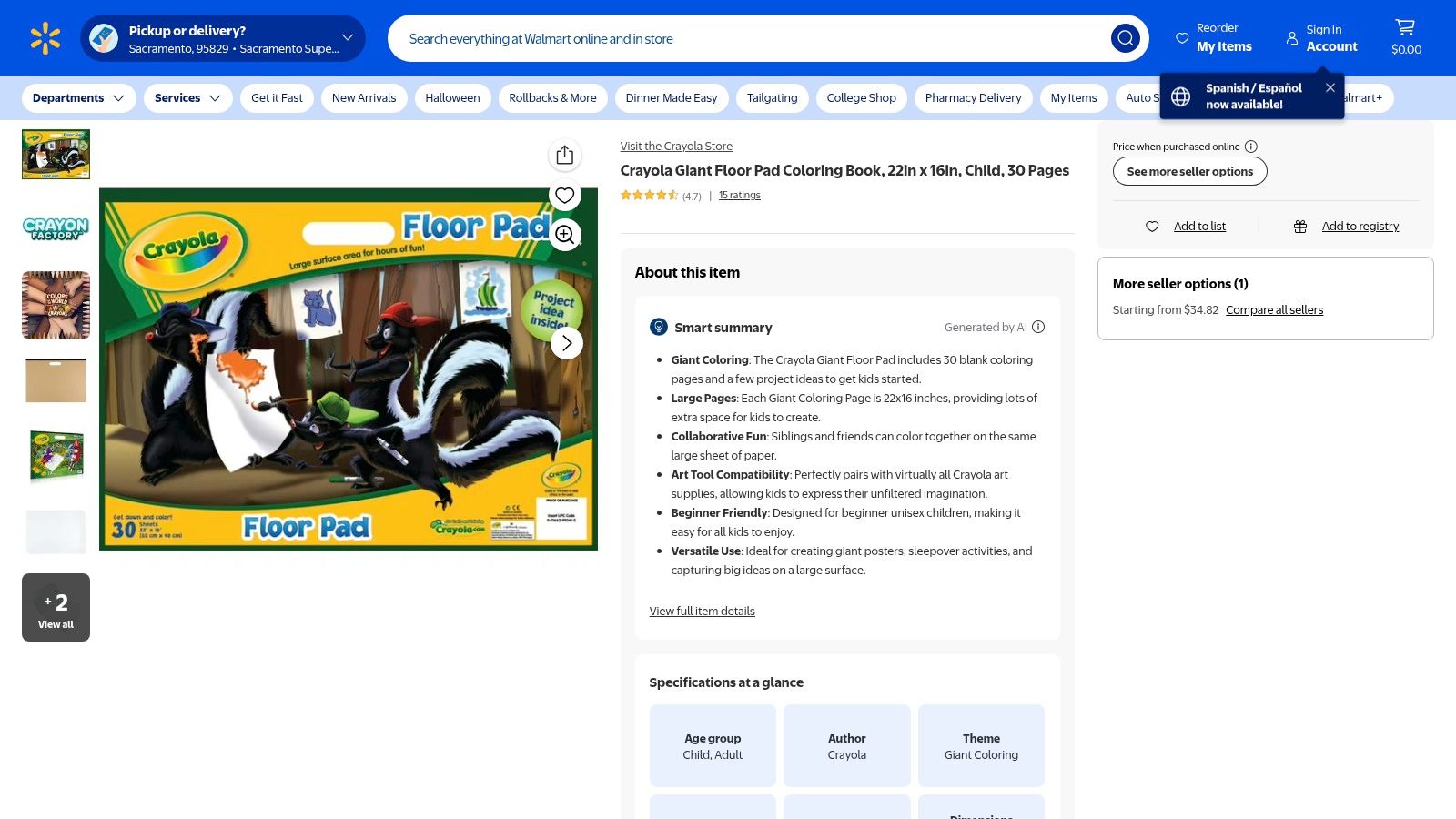Image resolution: width=1456 pixels, height=819 pixels.
Task: Select first product thumbnail with skunks
Action: (56, 154)
